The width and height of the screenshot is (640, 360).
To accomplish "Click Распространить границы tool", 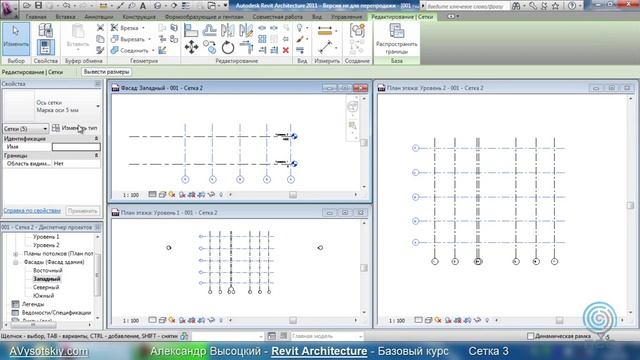I will (x=396, y=39).
